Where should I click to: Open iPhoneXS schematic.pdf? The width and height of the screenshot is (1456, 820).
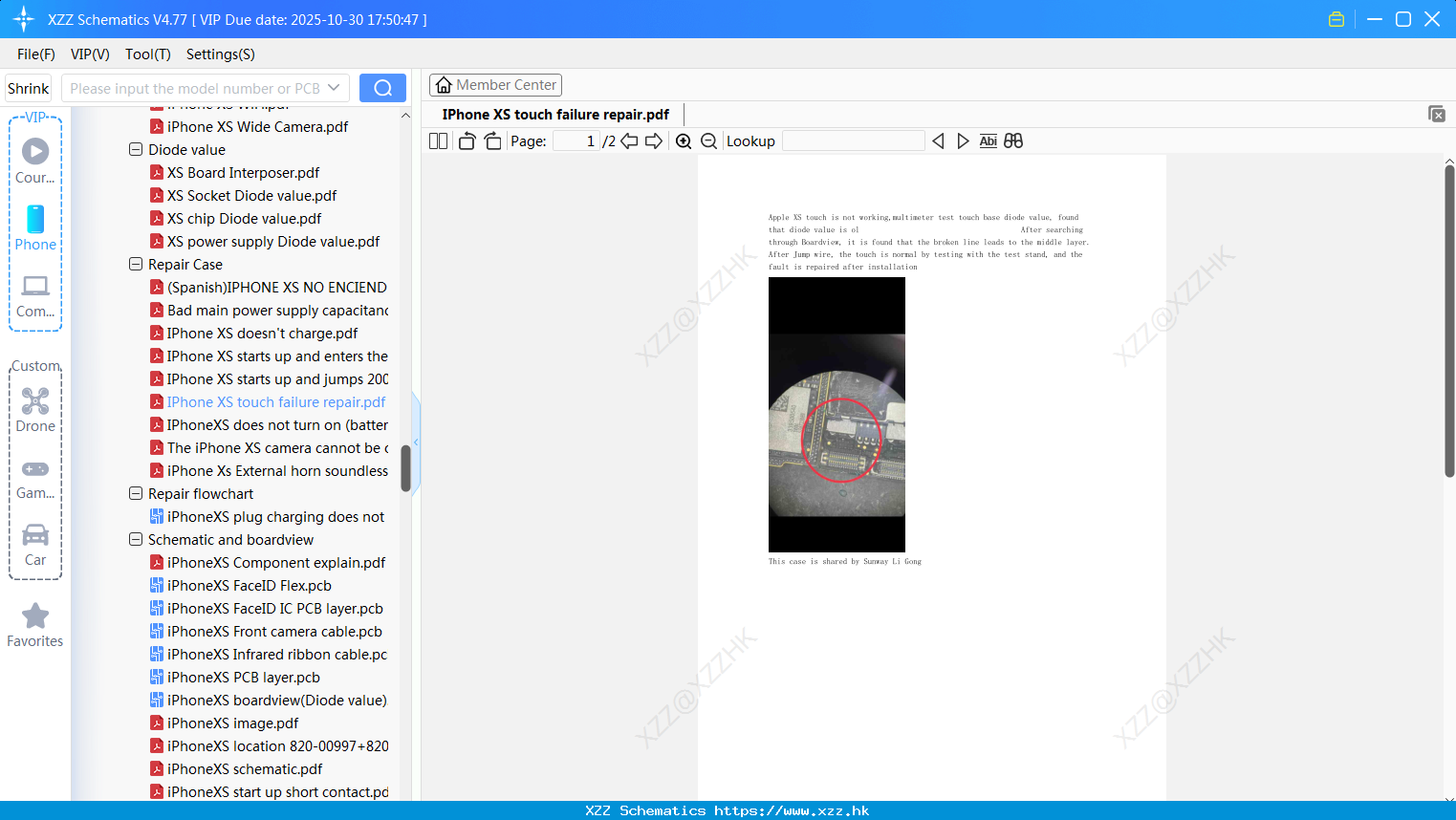point(245,768)
